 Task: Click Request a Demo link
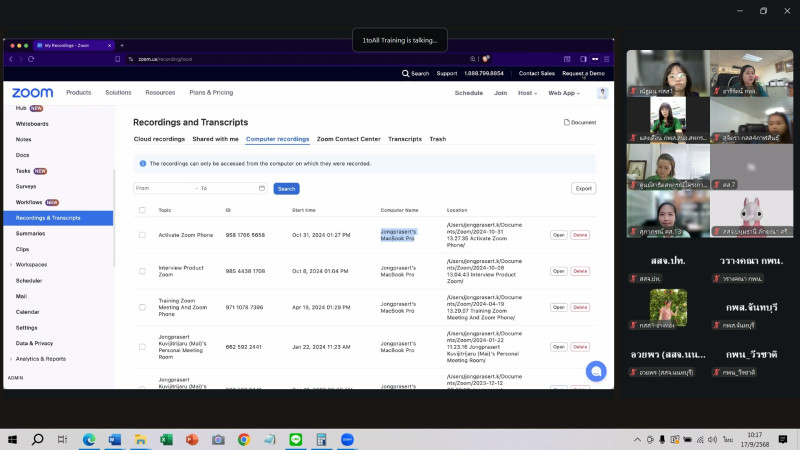pos(583,73)
